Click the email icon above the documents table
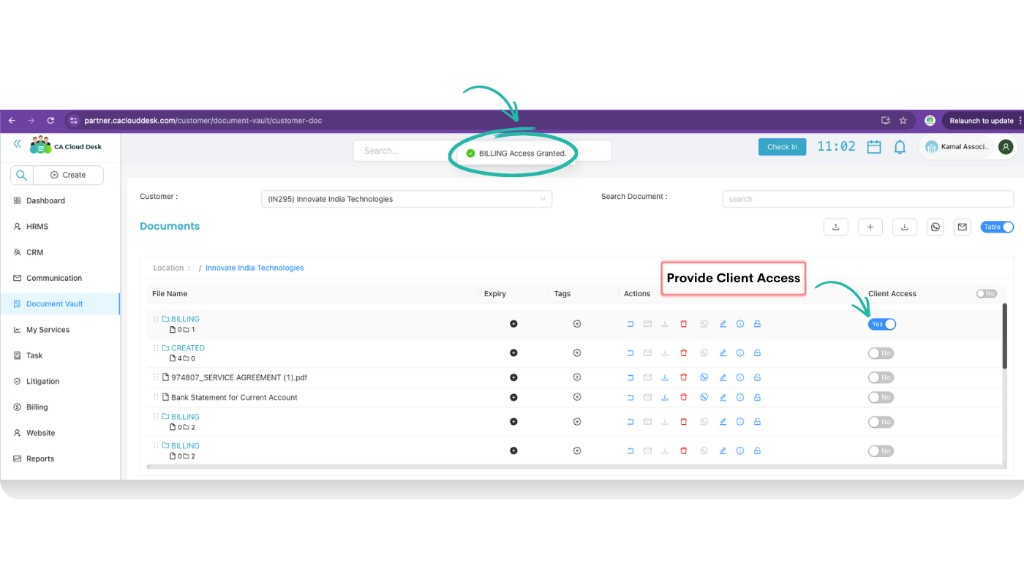This screenshot has width=1024, height=585. click(x=962, y=227)
